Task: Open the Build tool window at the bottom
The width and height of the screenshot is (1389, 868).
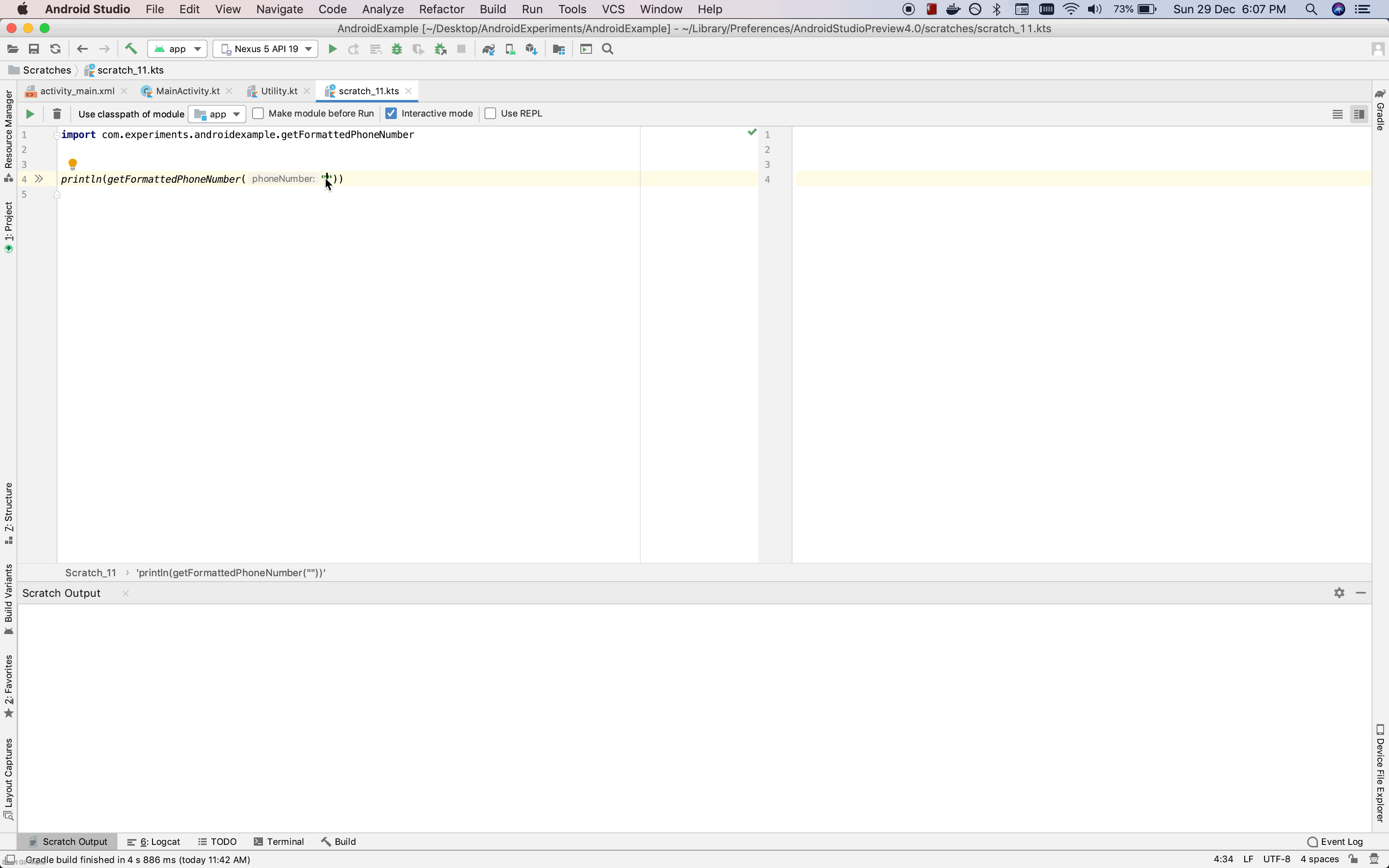Action: [x=339, y=842]
